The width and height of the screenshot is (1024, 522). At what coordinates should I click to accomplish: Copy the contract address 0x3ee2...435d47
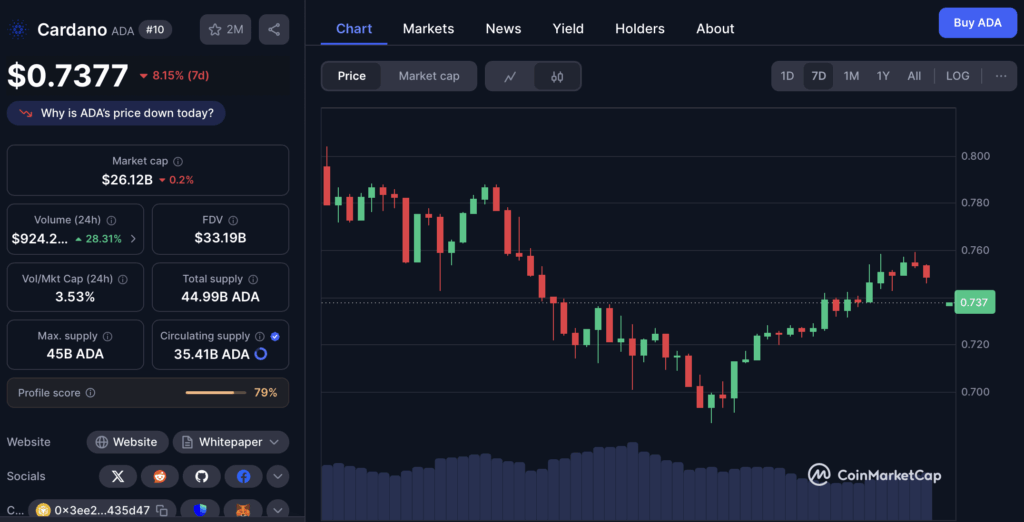162,510
